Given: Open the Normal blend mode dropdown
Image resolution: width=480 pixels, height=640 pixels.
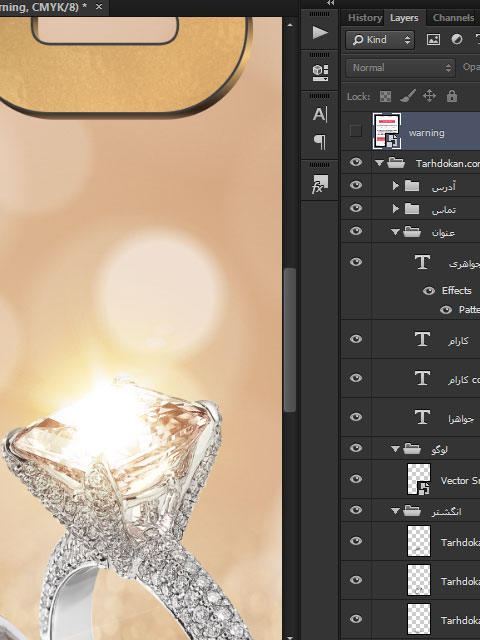Looking at the screenshot, I should coord(400,68).
